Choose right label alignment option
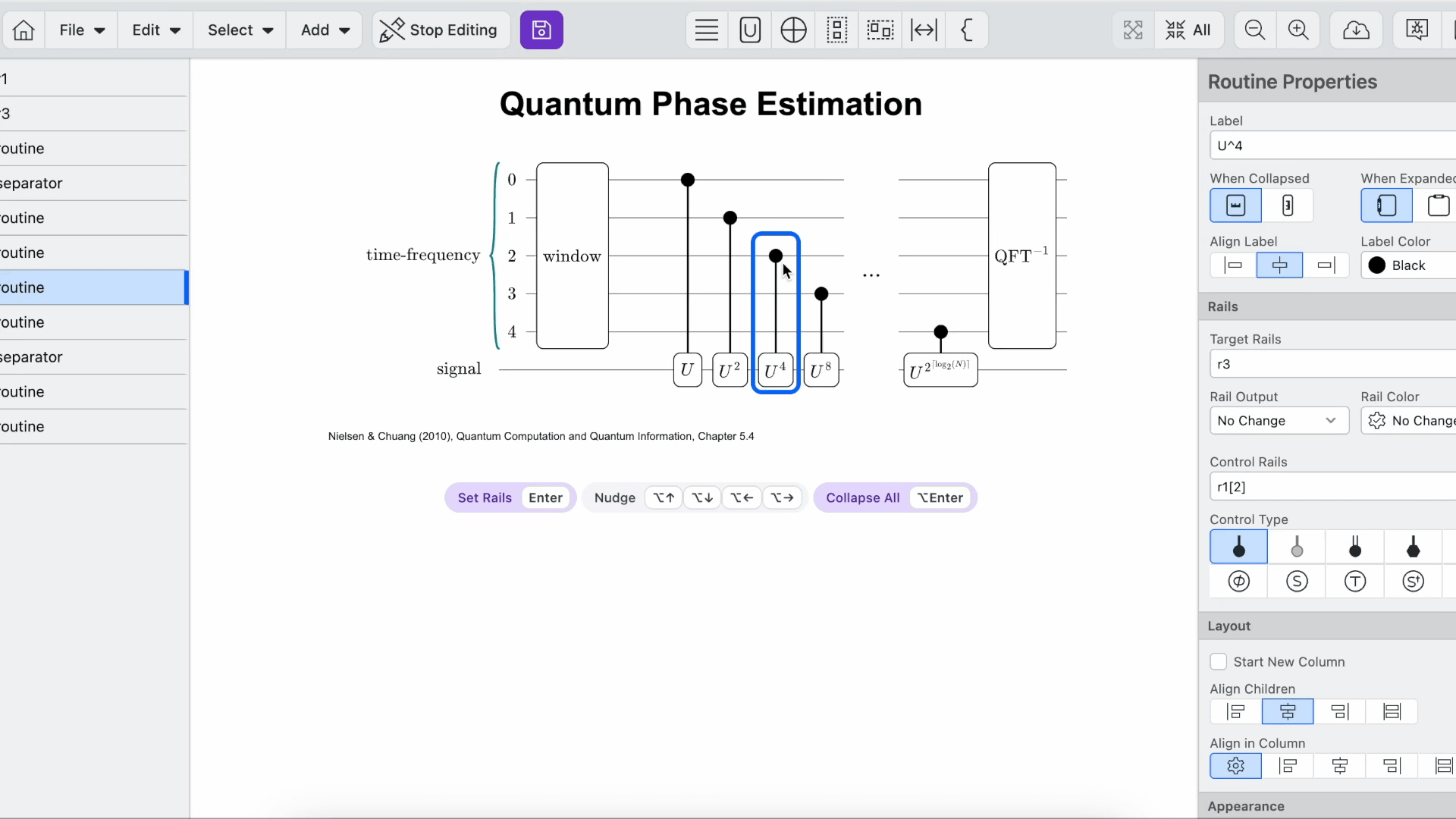Viewport: 1456px width, 819px height. pos(1326,265)
